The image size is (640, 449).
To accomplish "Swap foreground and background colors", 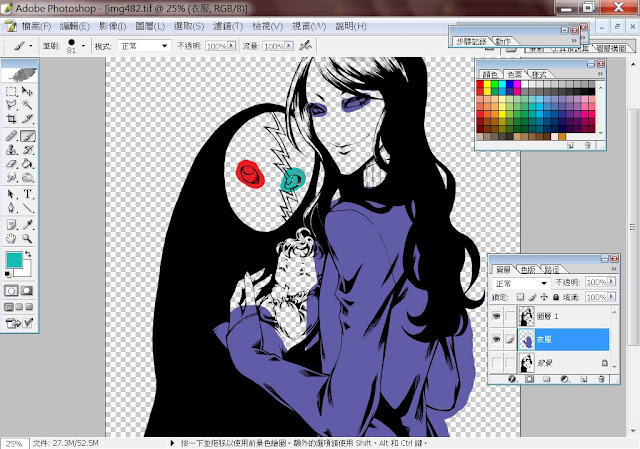I will [28, 254].
